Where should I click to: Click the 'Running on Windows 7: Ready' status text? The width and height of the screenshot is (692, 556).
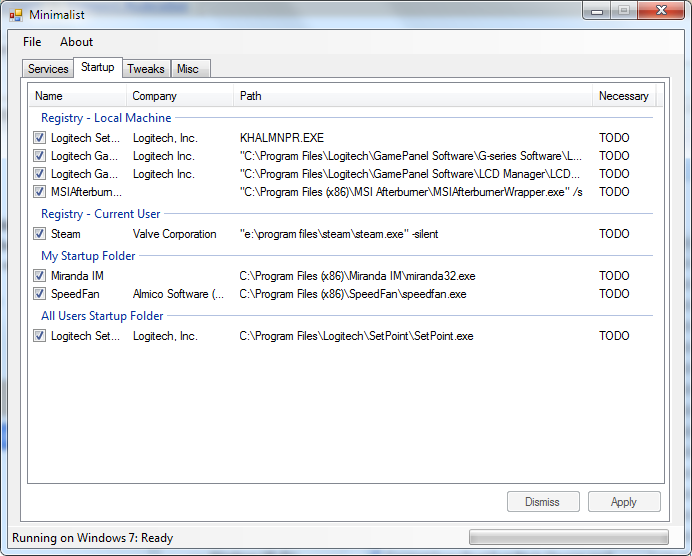coord(93,538)
